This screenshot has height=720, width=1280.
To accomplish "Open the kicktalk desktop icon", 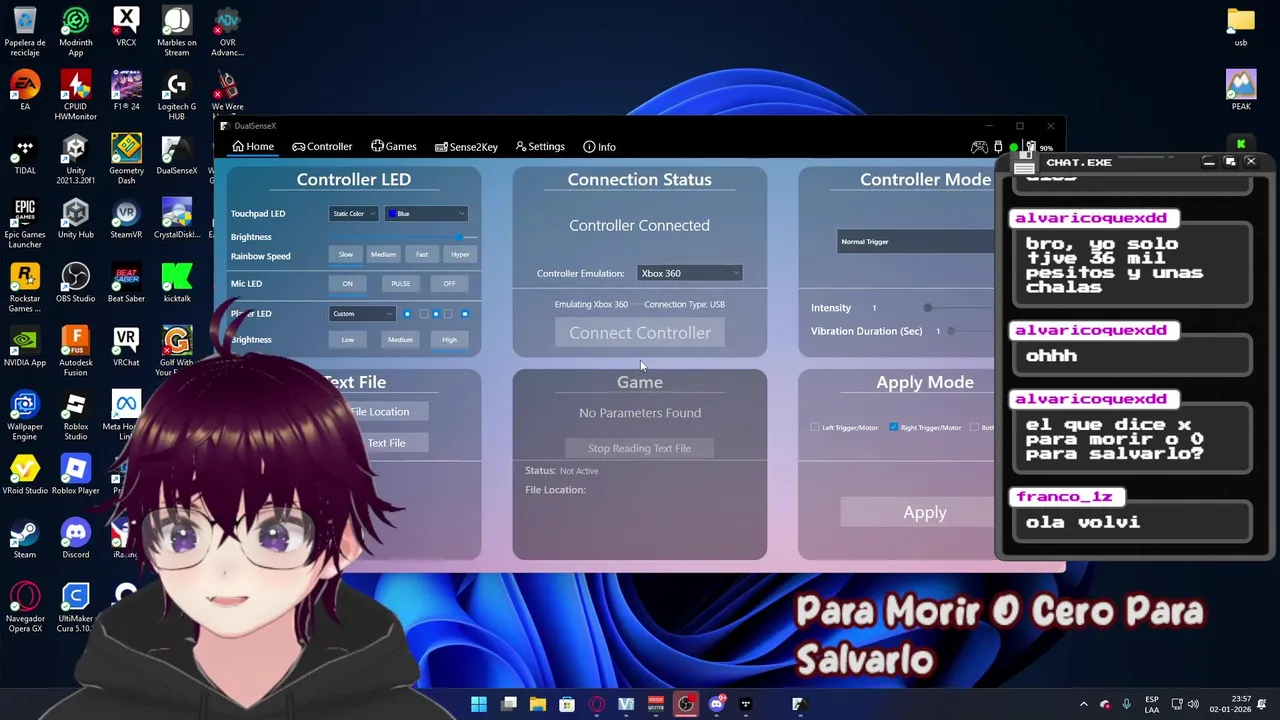I will tap(177, 282).
